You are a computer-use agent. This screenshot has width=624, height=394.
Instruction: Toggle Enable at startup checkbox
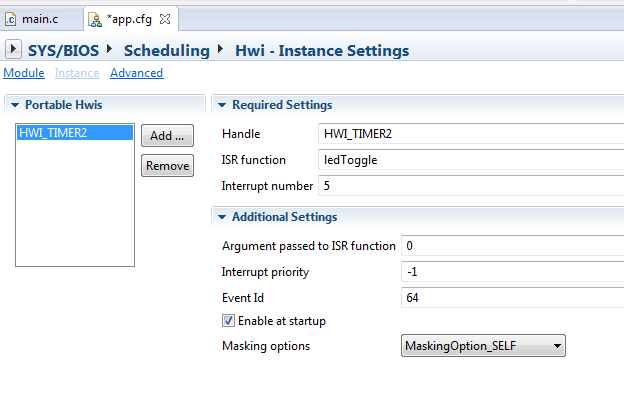coord(228,321)
